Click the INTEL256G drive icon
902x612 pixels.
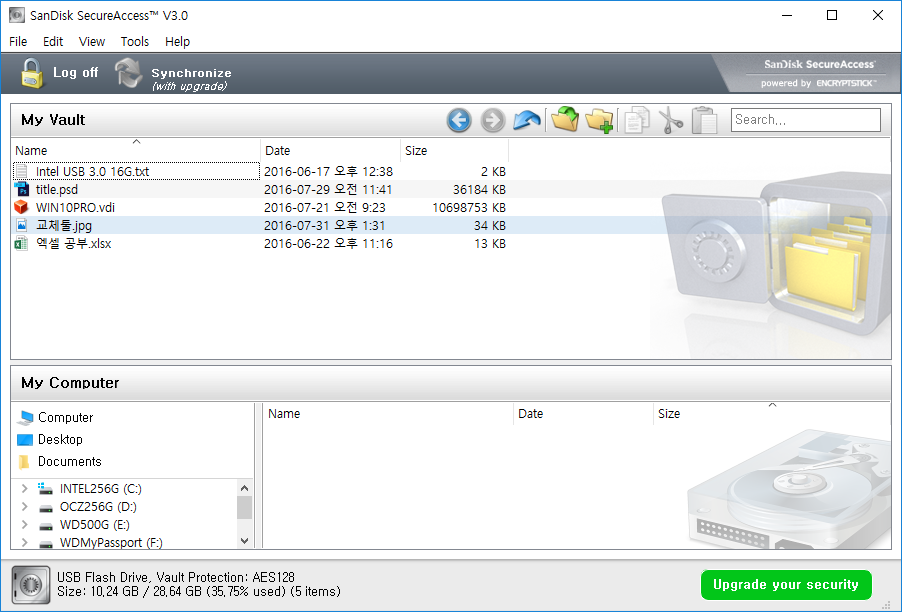click(45, 488)
